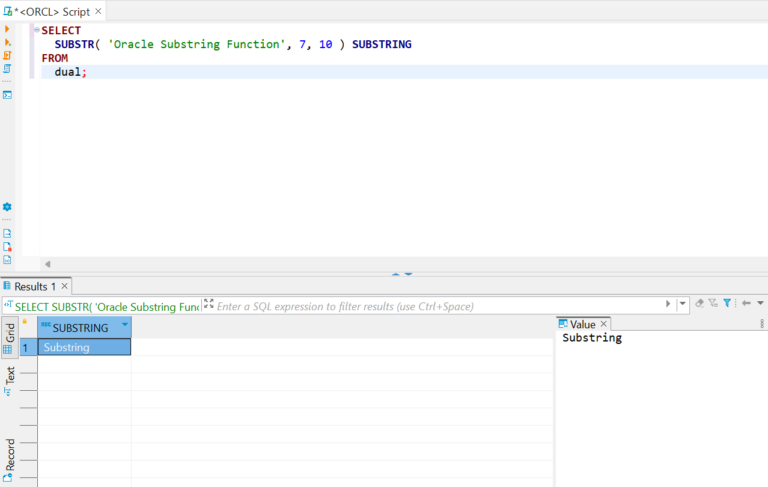Maximize the editor with the down arrow
This screenshot has width=768, height=487.
pyautogui.click(x=408, y=274)
